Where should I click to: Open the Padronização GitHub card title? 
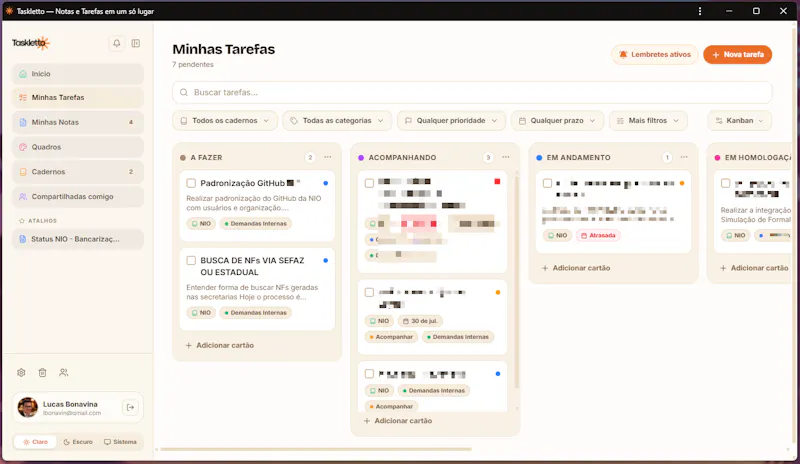pos(243,183)
